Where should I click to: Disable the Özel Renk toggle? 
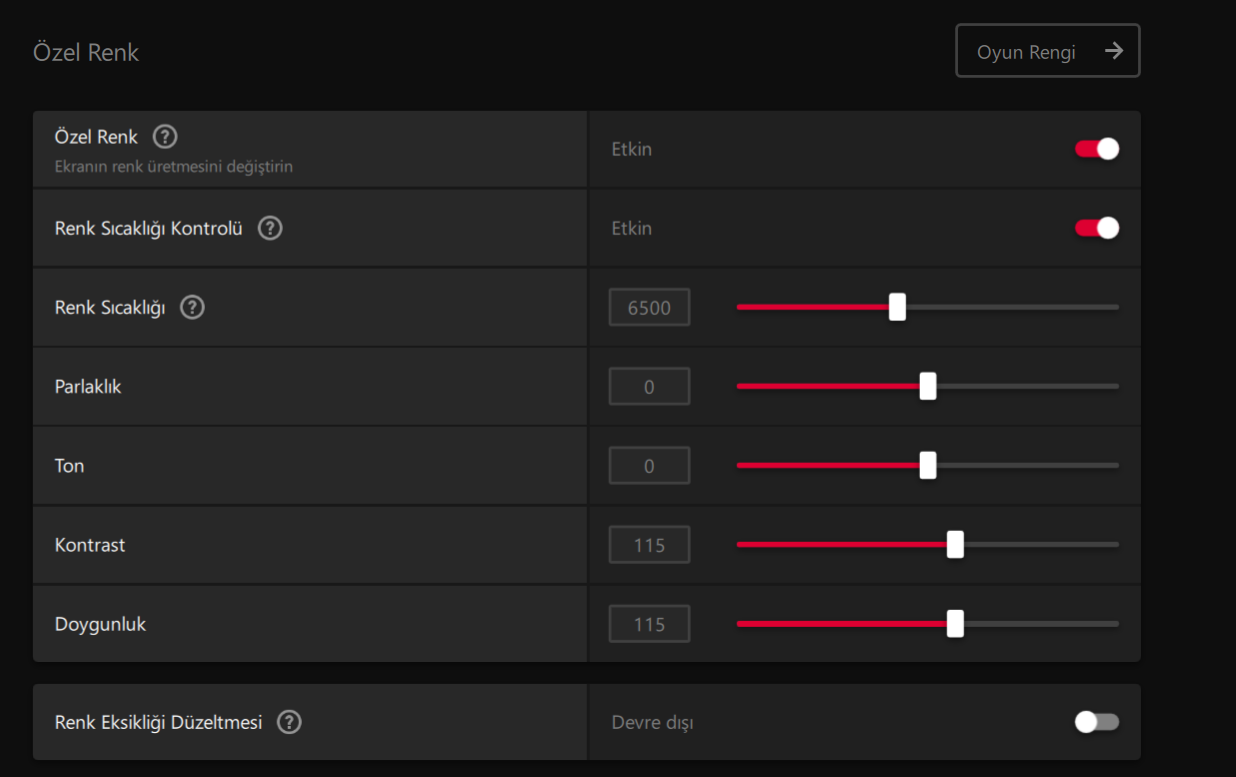pyautogui.click(x=1096, y=149)
